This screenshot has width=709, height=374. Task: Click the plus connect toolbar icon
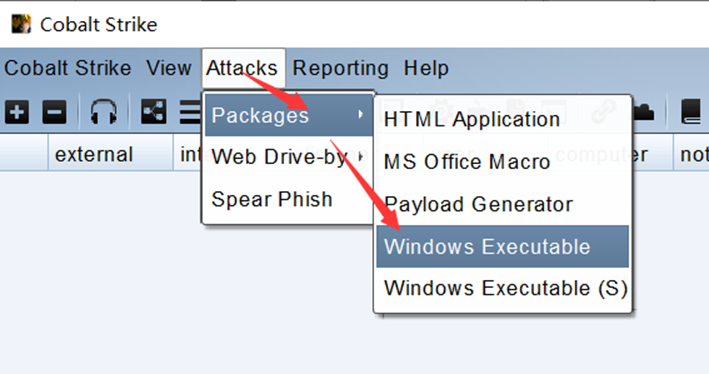pos(17,112)
